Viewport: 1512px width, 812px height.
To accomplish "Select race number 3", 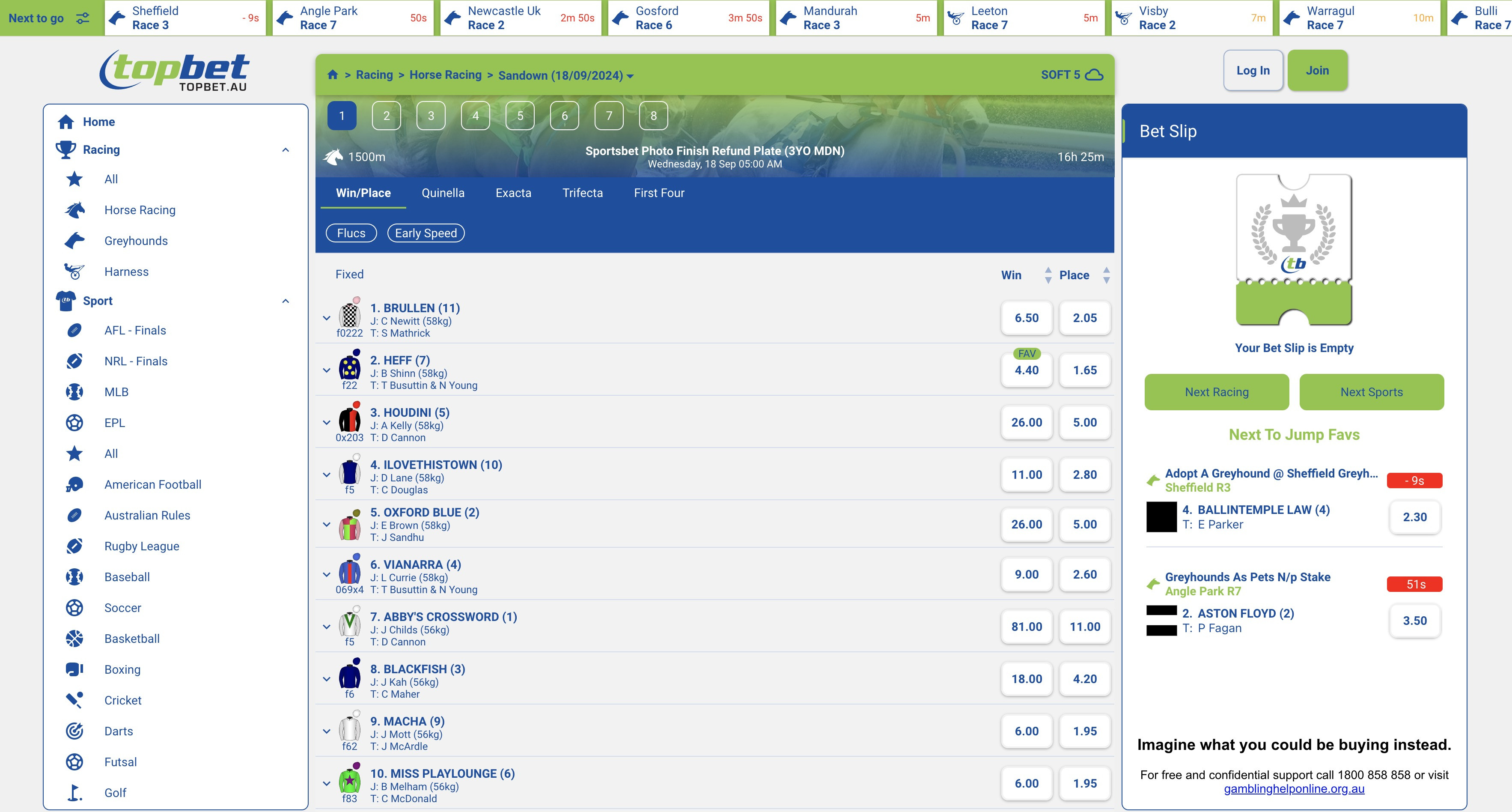I will tap(431, 116).
